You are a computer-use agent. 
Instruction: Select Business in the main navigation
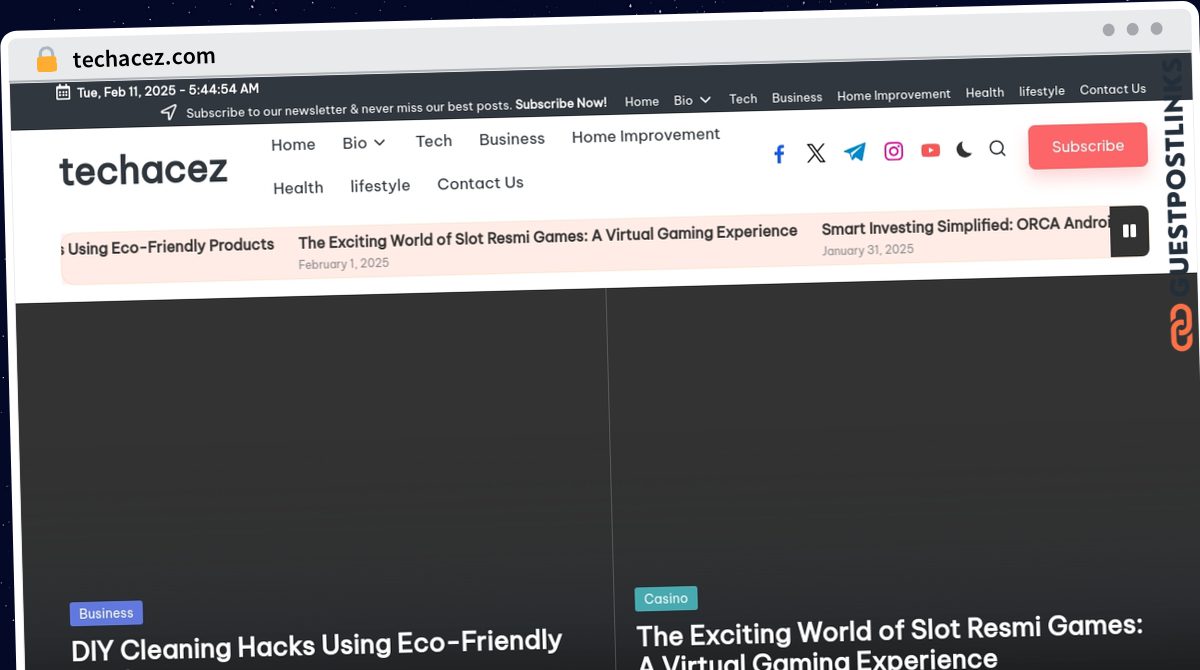click(512, 139)
